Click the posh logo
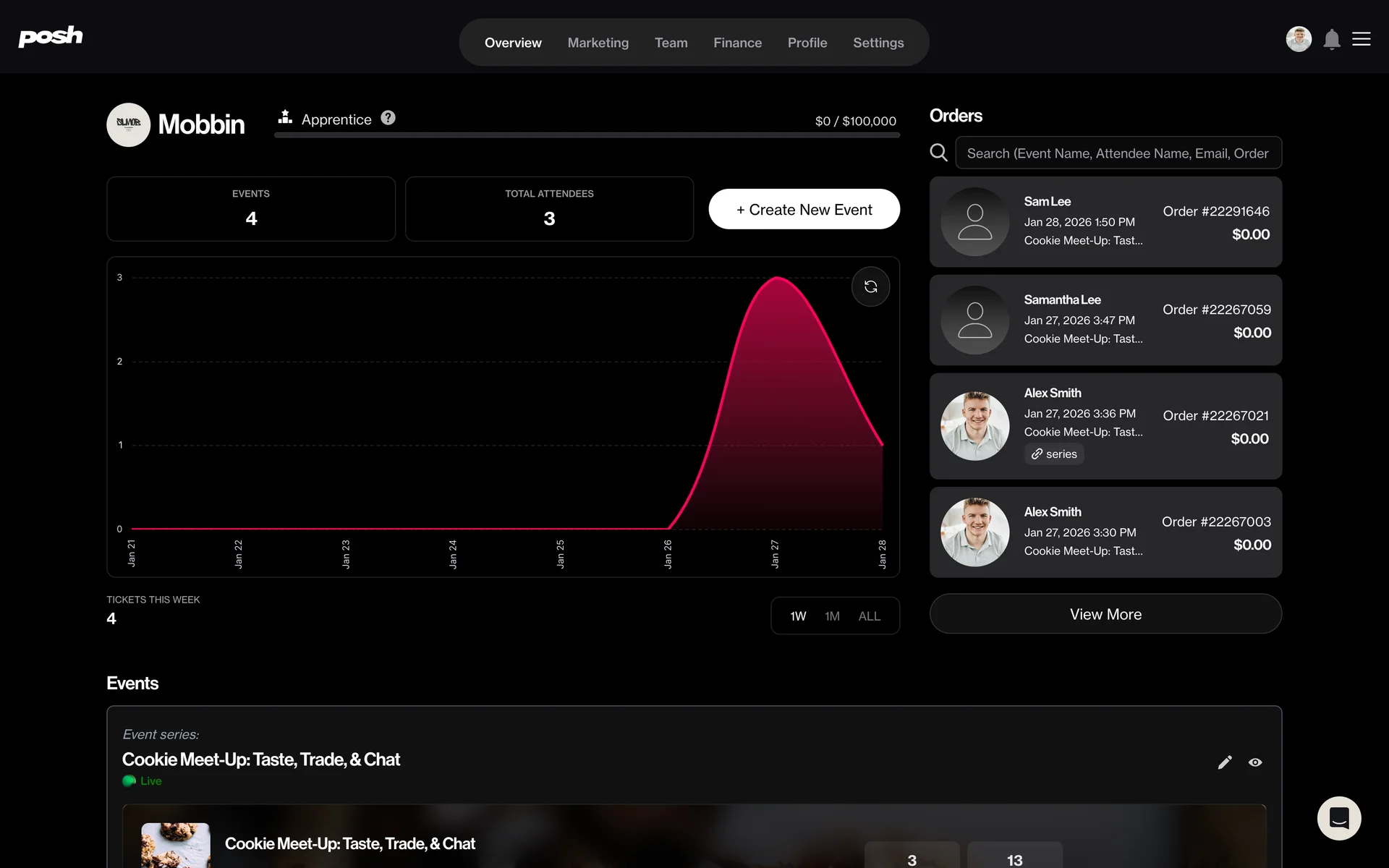This screenshot has width=1389, height=868. point(51,36)
